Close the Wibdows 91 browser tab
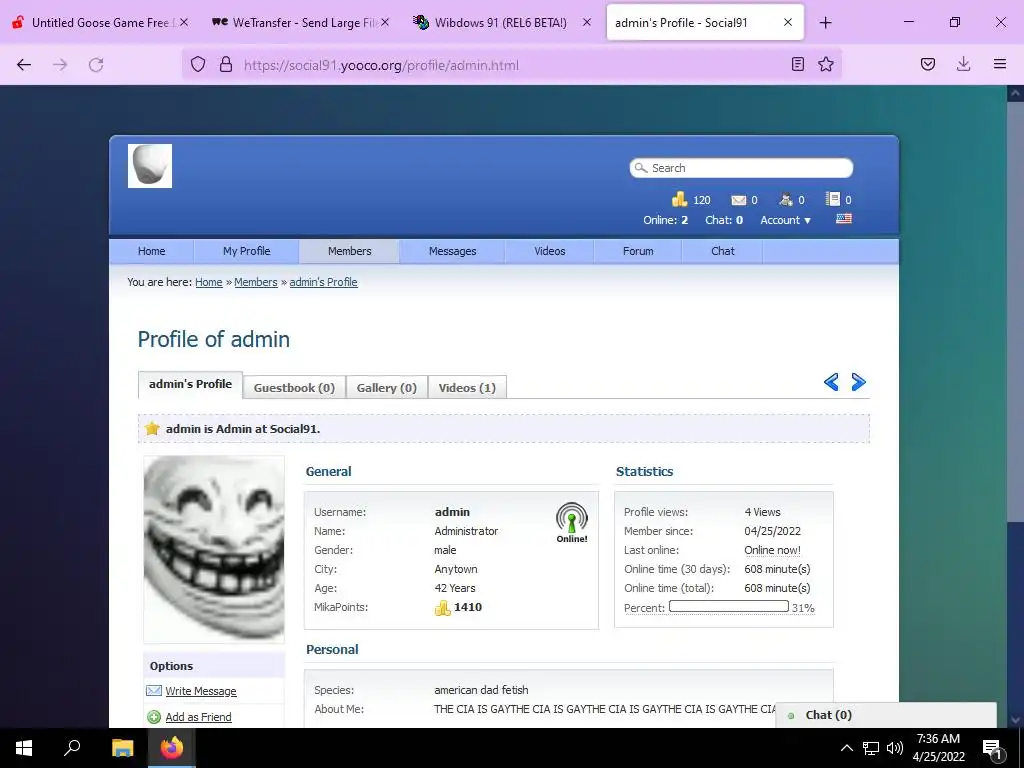The width and height of the screenshot is (1024, 768). point(586,22)
